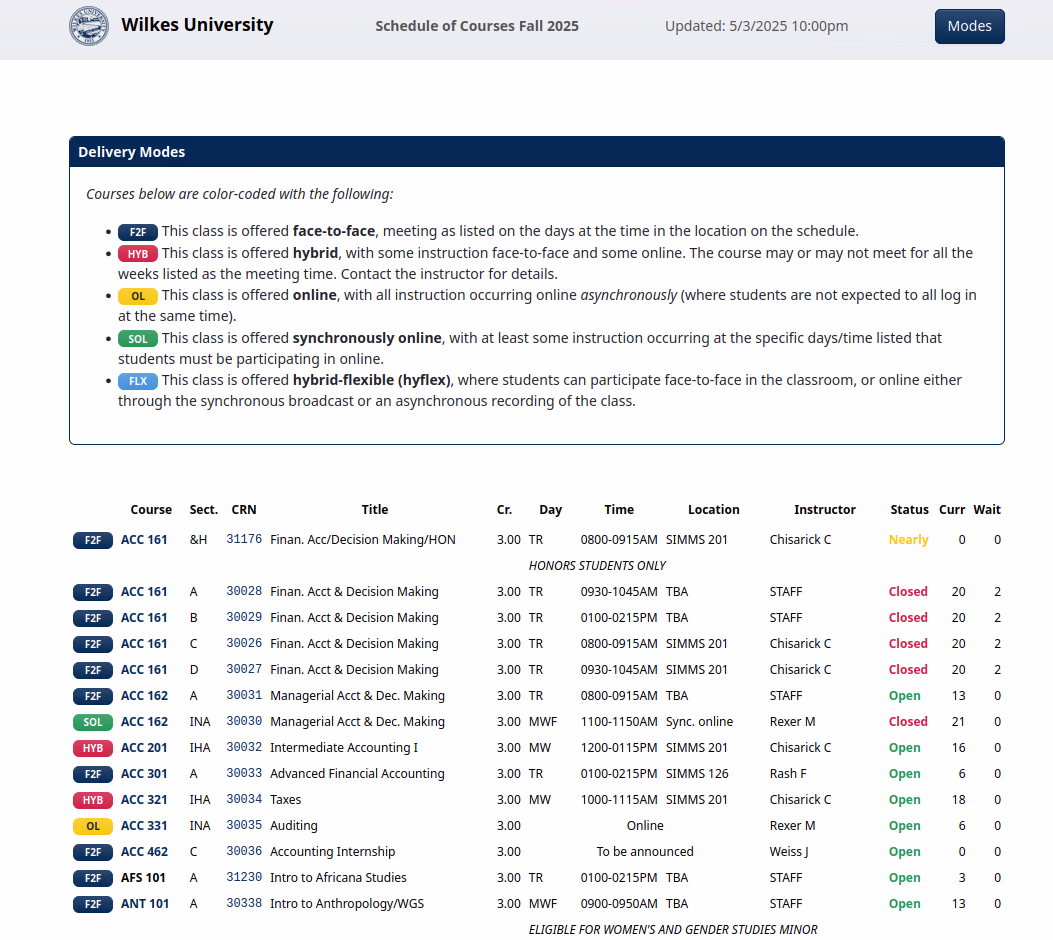This screenshot has height=940, width=1053.
Task: Click the HYB badge beside ACC 201
Action: click(93, 748)
